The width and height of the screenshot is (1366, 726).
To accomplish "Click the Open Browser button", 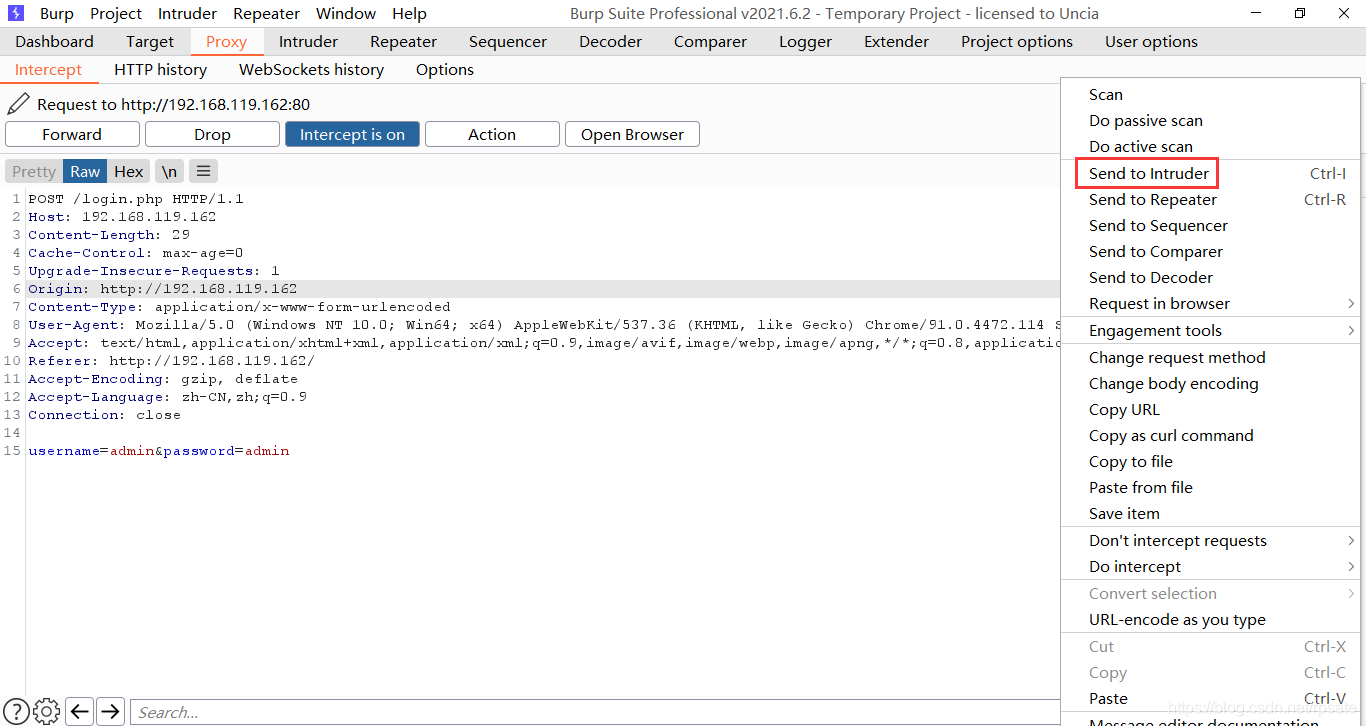I will (632, 134).
